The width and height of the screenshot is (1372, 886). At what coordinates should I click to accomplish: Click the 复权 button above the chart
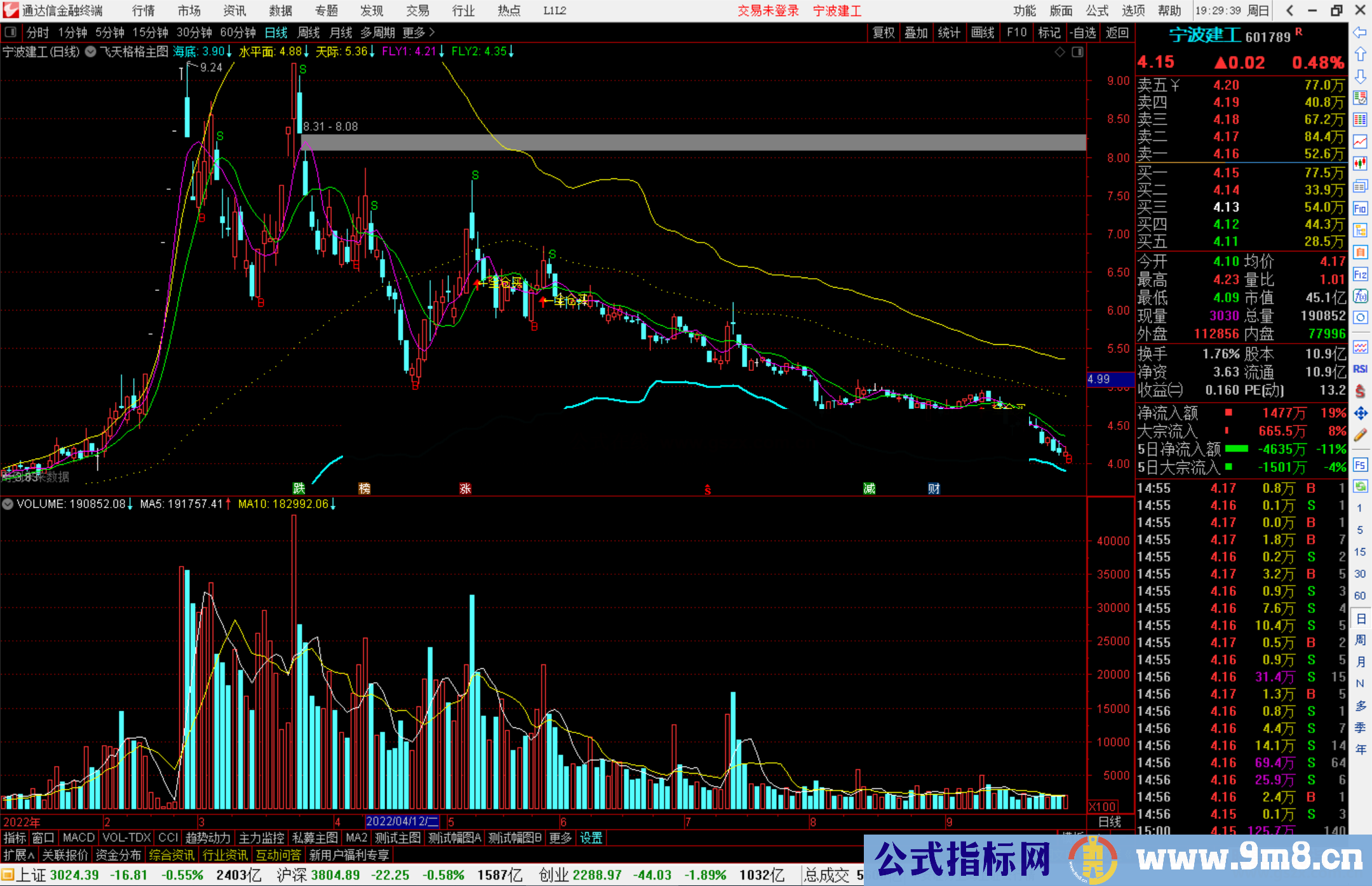(x=883, y=32)
